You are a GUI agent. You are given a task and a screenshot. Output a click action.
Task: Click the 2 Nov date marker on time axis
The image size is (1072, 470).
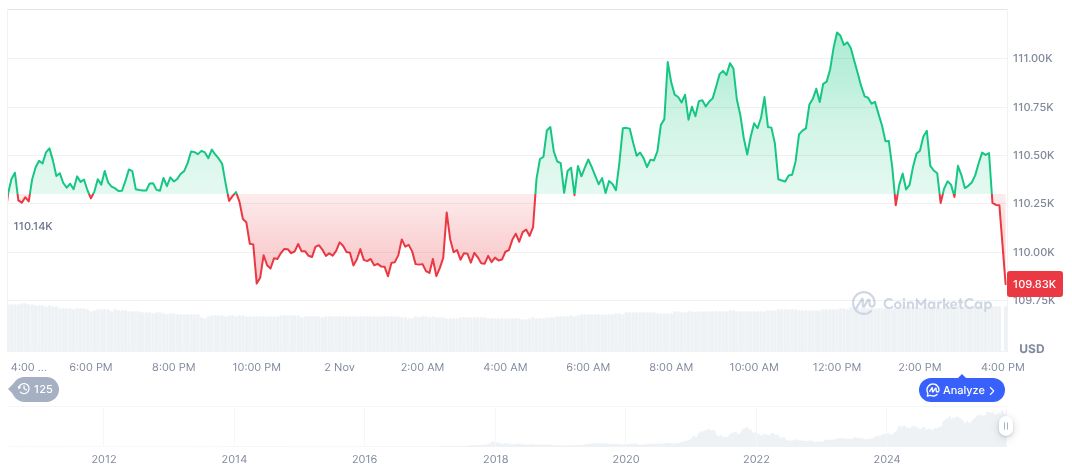tap(340, 367)
